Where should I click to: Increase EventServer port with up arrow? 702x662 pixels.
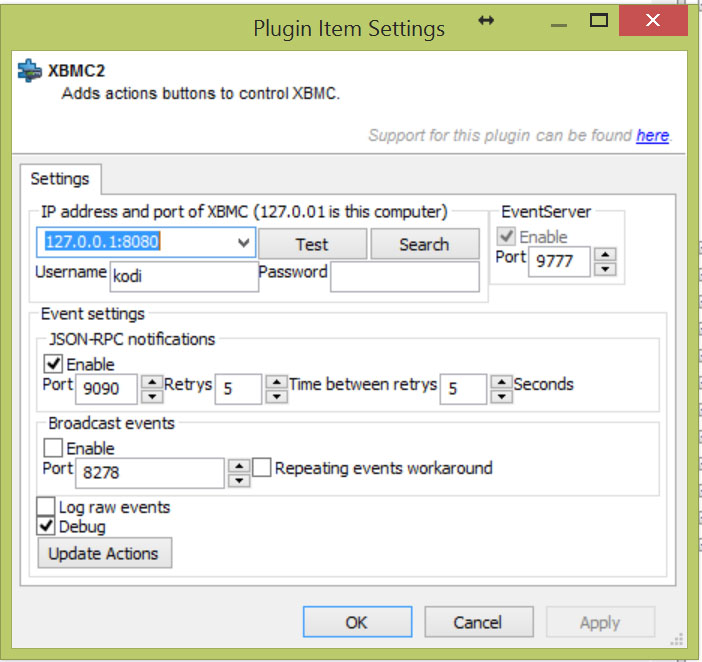(x=605, y=255)
